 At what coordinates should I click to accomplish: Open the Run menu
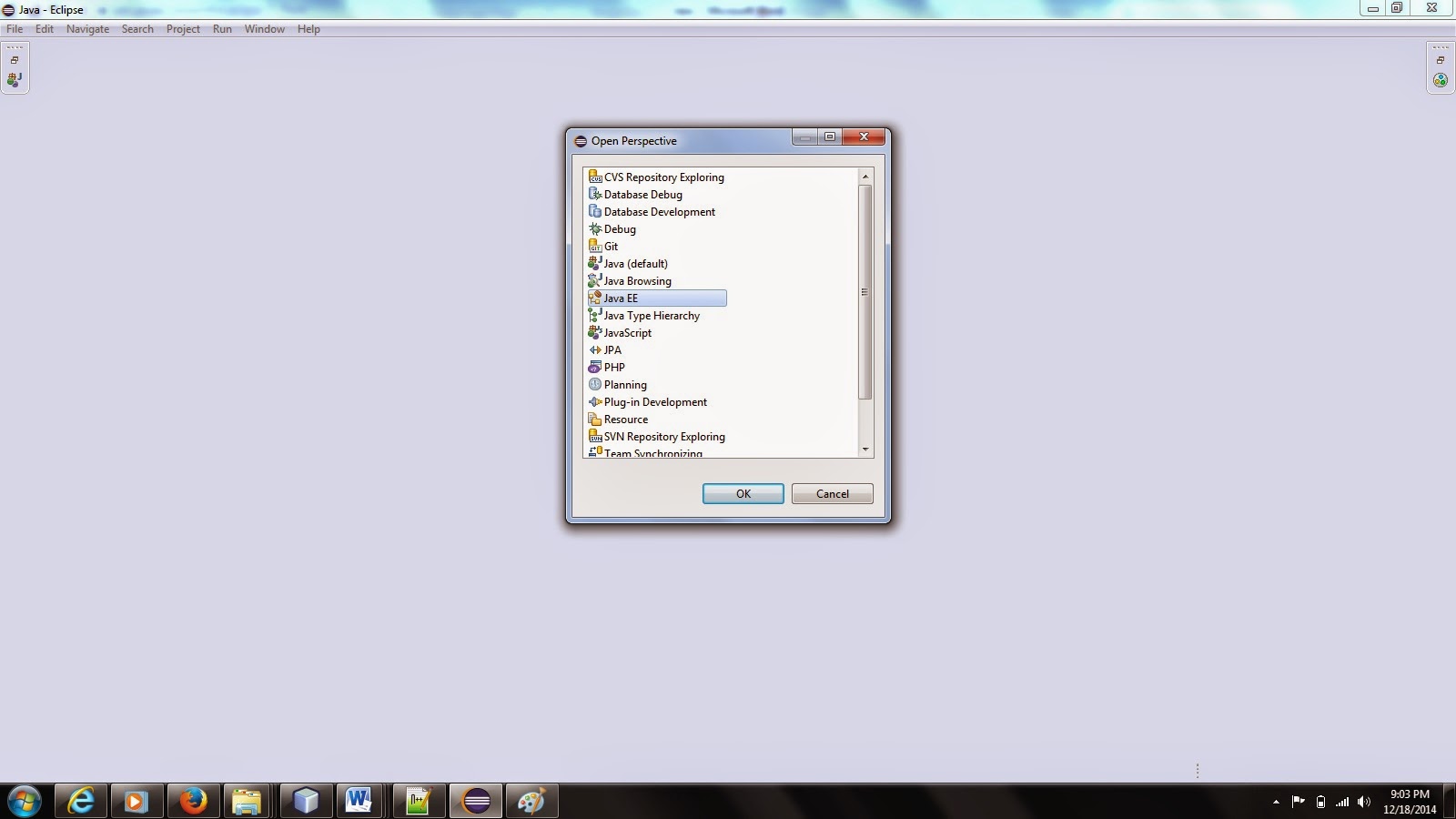click(222, 29)
